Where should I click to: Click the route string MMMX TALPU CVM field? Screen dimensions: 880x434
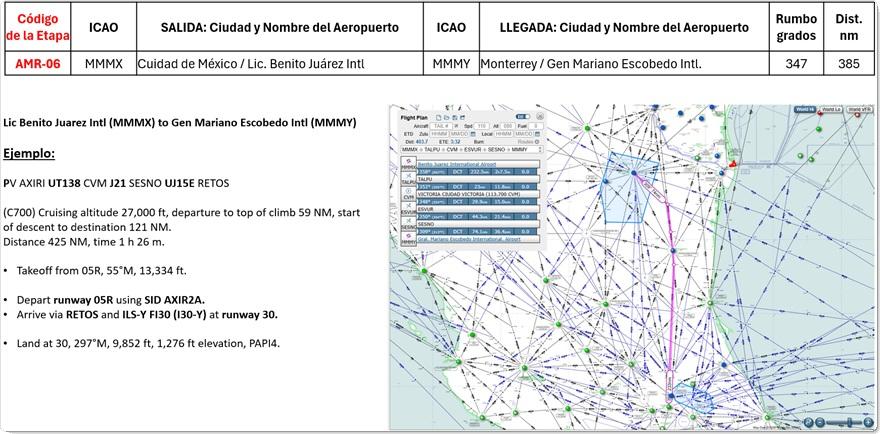(x=472, y=149)
